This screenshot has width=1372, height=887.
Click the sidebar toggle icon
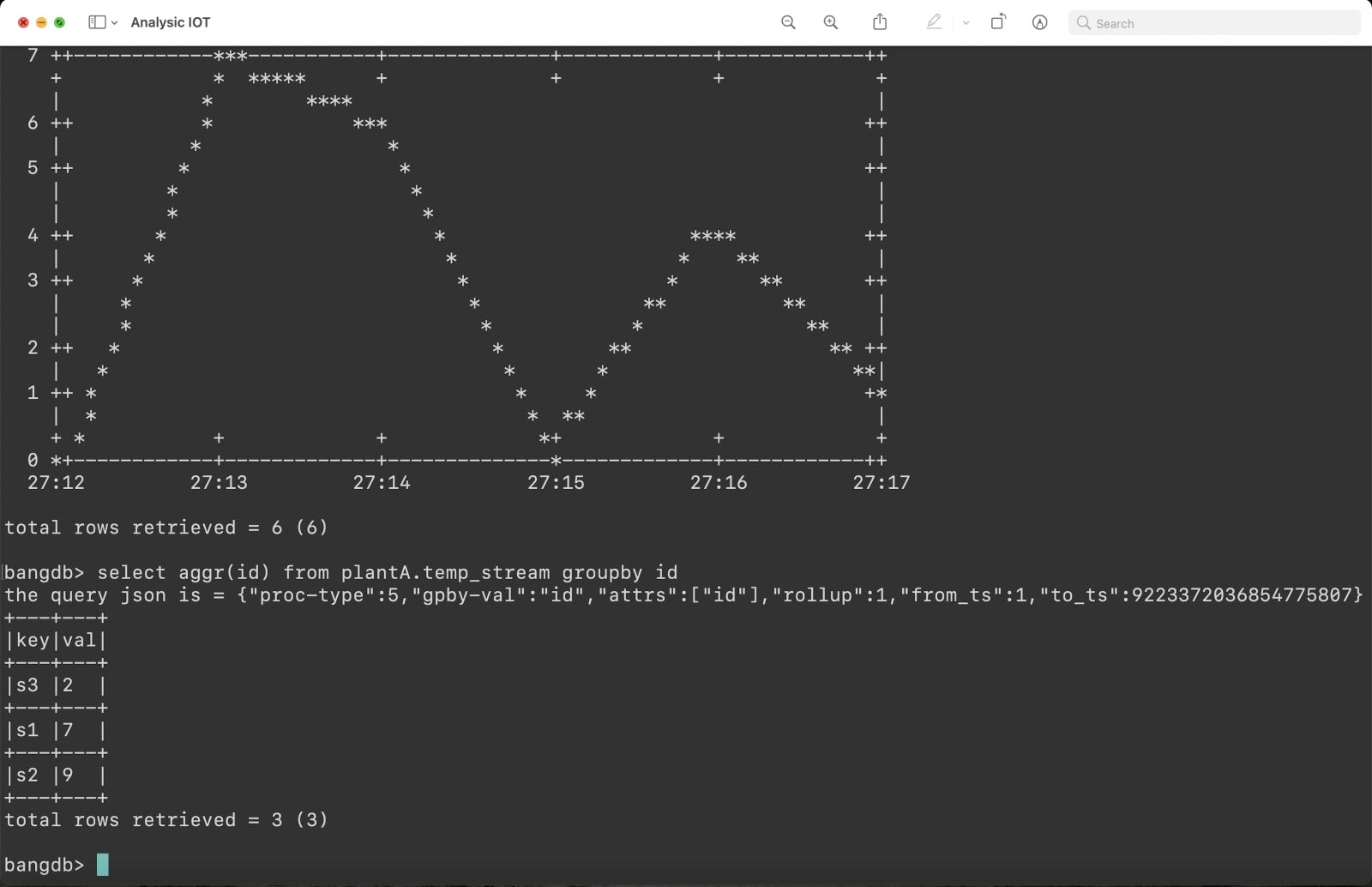(x=97, y=22)
